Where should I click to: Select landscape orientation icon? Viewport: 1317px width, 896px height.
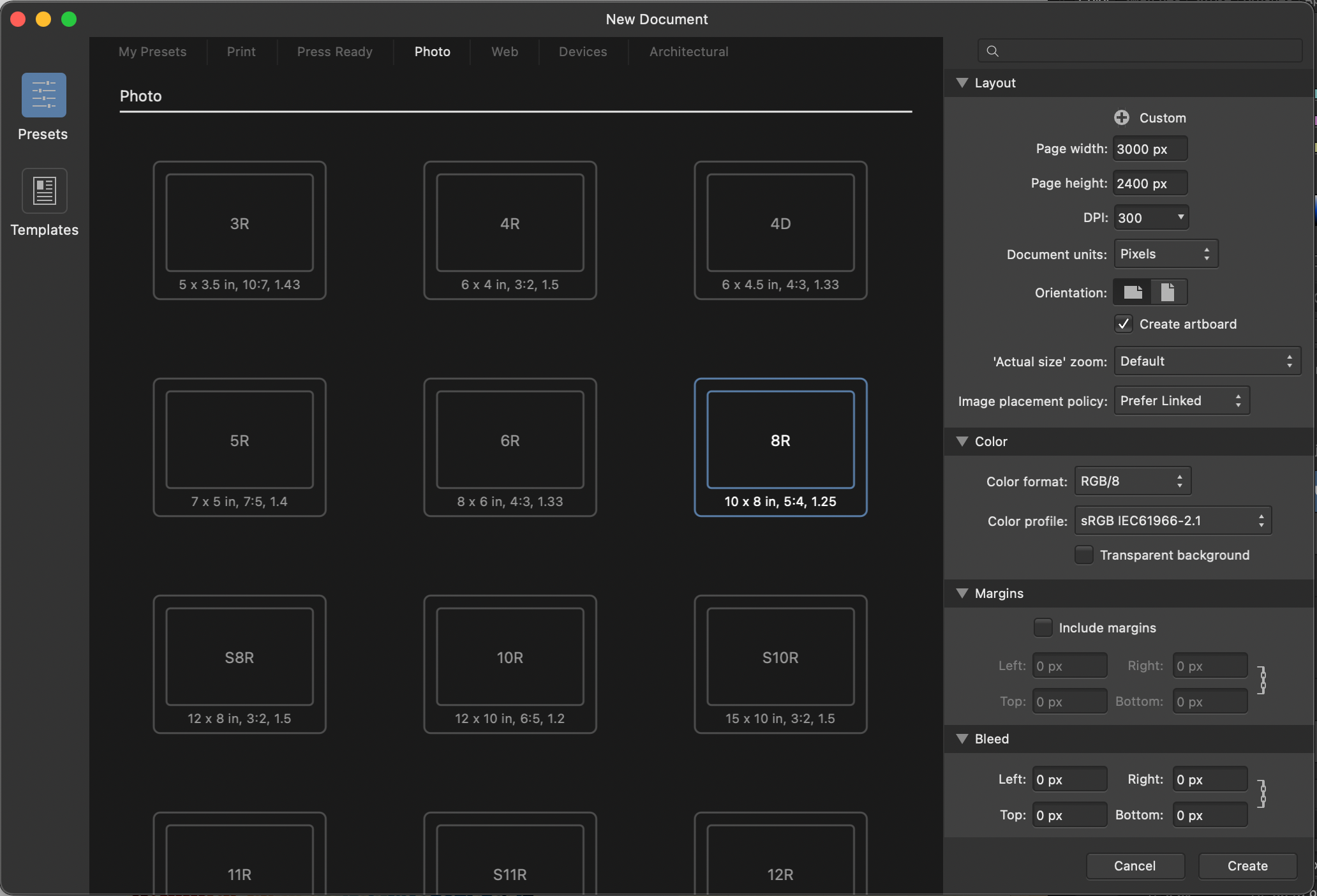(x=1133, y=292)
